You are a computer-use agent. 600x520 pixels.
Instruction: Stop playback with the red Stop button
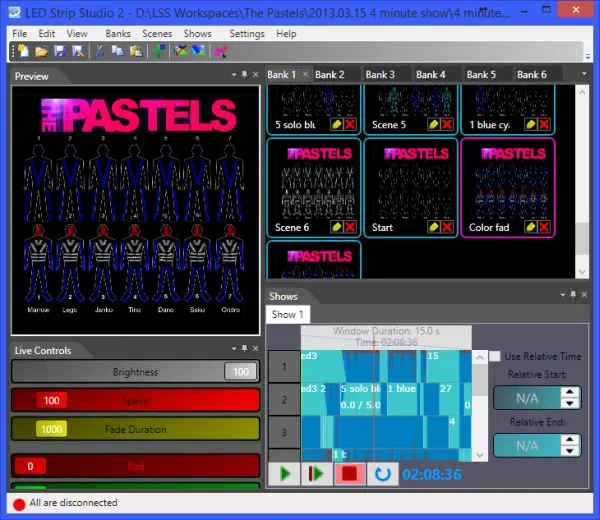point(349,474)
